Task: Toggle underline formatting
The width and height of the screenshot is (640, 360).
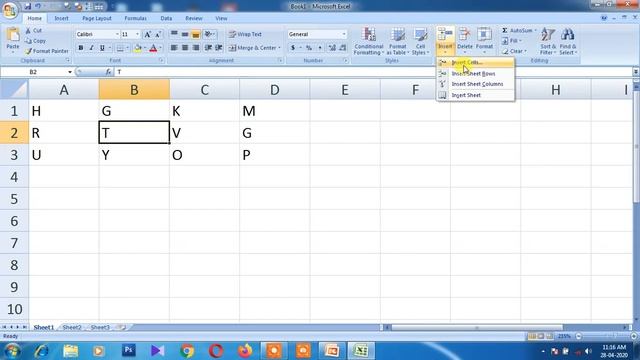Action: [102, 48]
